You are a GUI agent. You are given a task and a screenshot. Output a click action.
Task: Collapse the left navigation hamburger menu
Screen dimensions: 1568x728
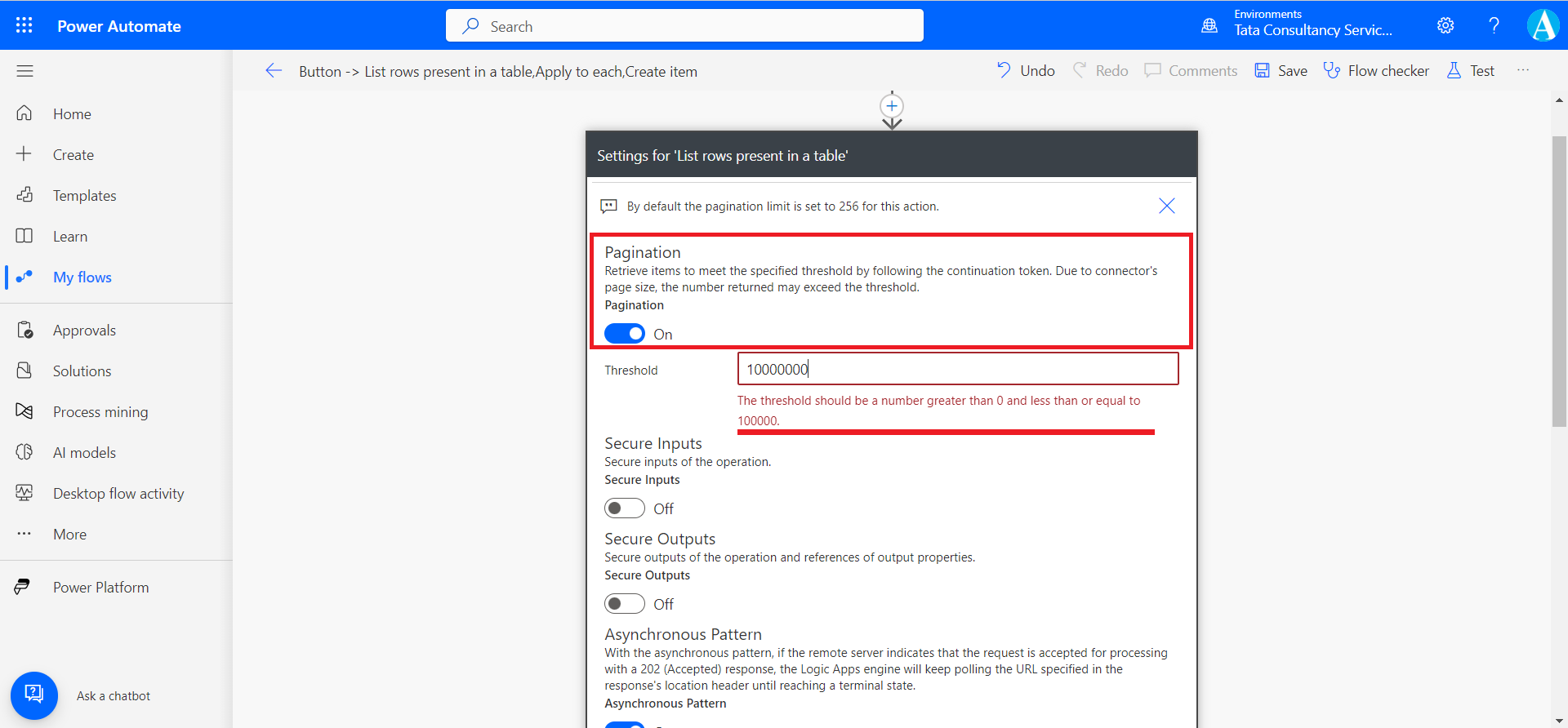coord(24,71)
